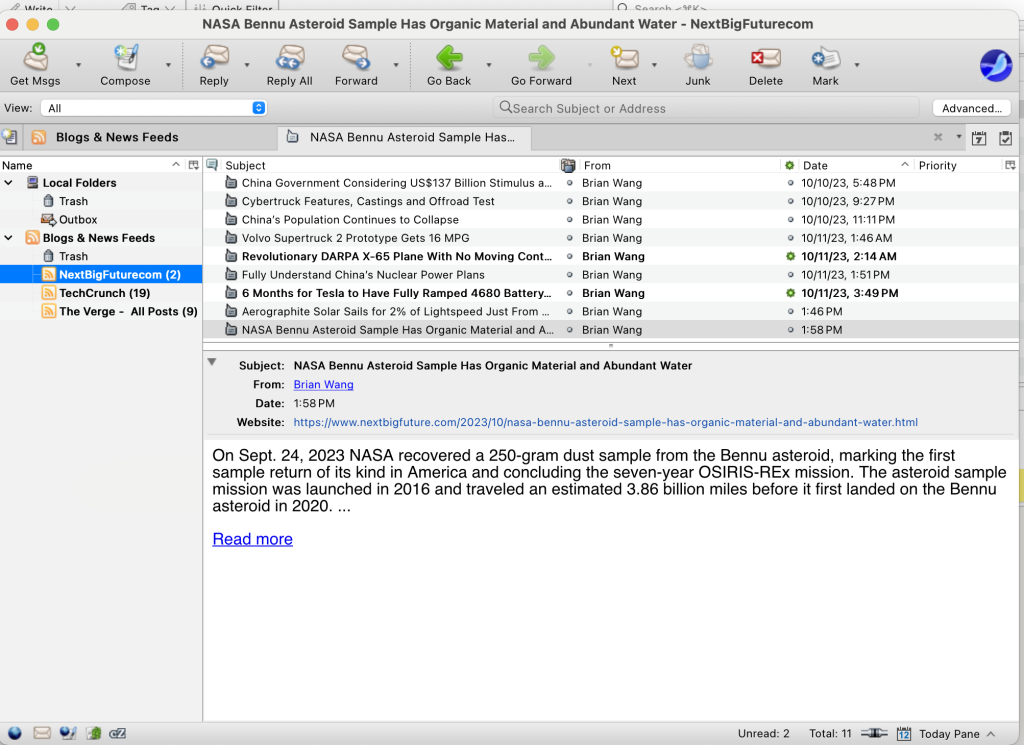Viewport: 1024px width, 745px height.
Task: Mark message as Junk from toolbar
Action: 697,57
